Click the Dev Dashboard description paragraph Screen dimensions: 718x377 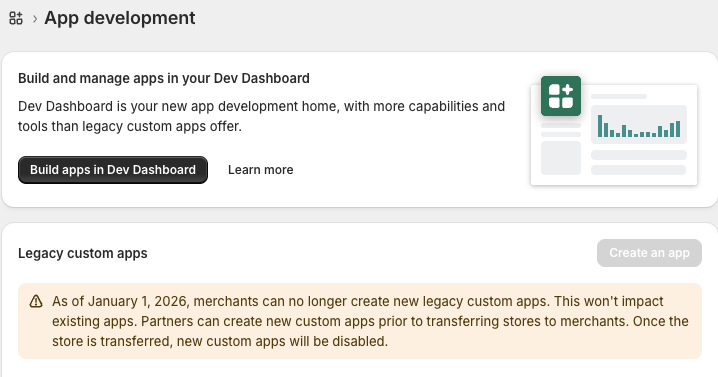tap(261, 116)
